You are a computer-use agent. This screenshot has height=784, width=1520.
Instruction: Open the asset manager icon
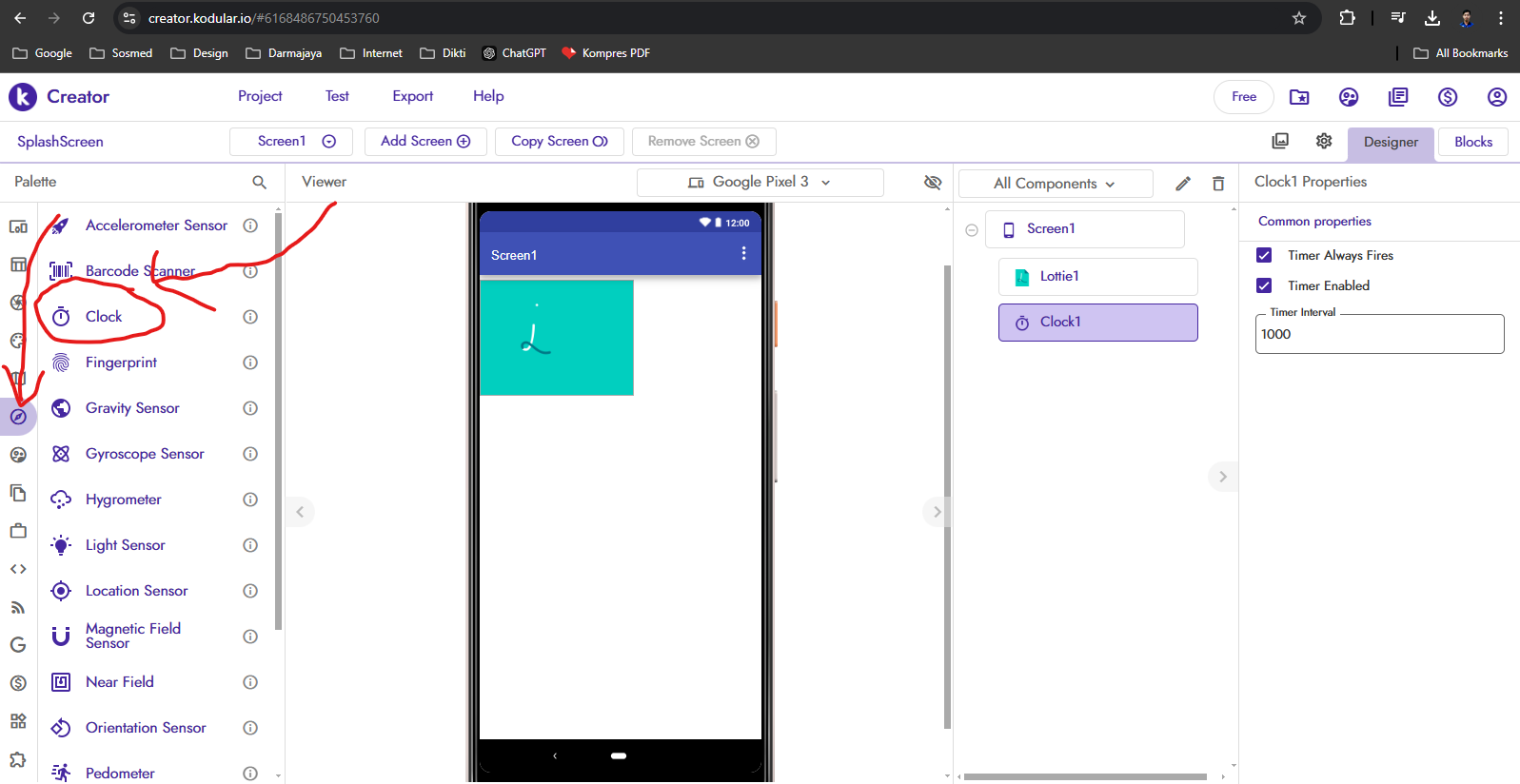tap(1280, 141)
